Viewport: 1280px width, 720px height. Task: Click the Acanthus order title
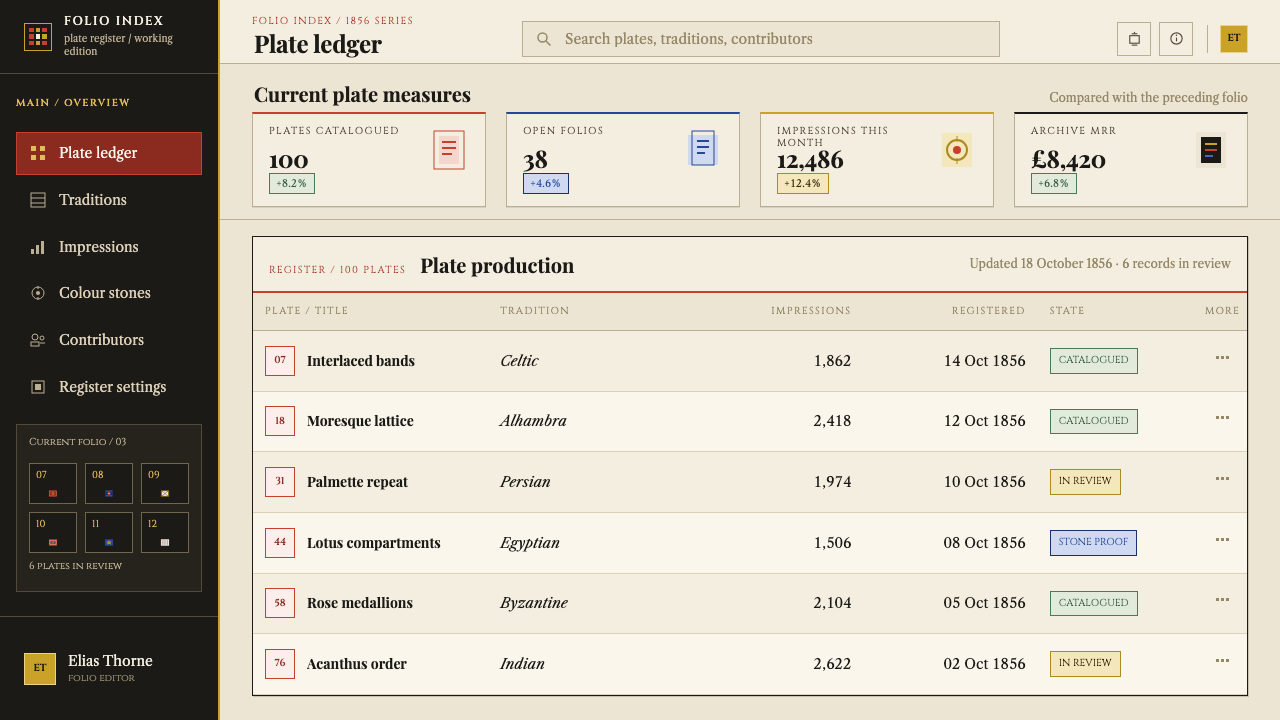tap(357, 664)
